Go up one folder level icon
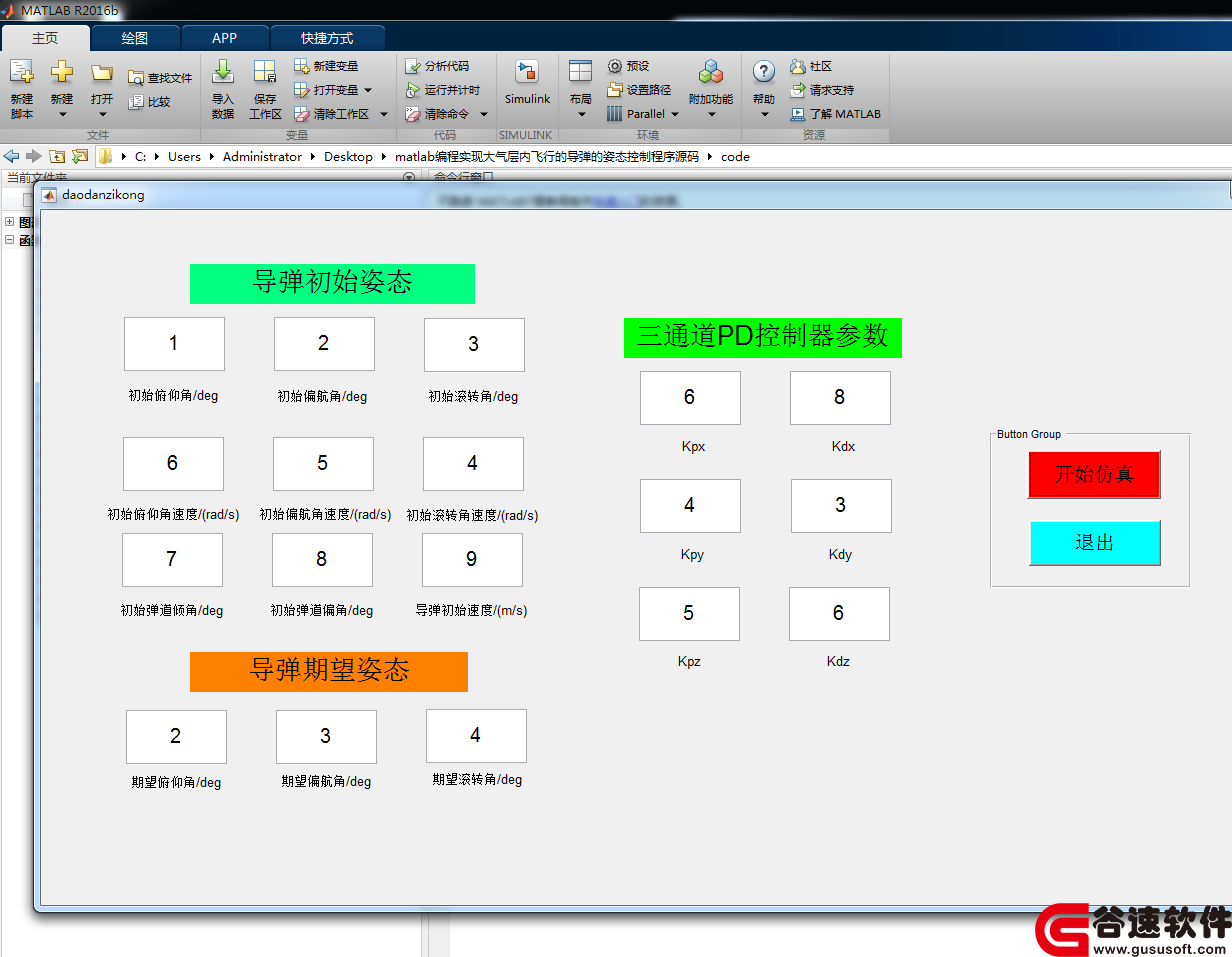The image size is (1232, 957). pos(57,156)
